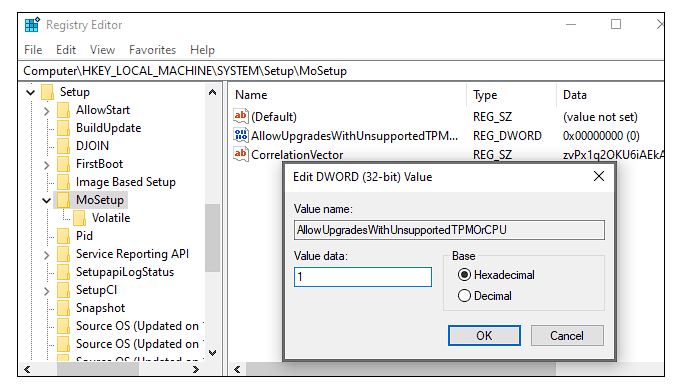685x388 pixels.
Task: Click the Value data input field
Action: click(x=363, y=277)
